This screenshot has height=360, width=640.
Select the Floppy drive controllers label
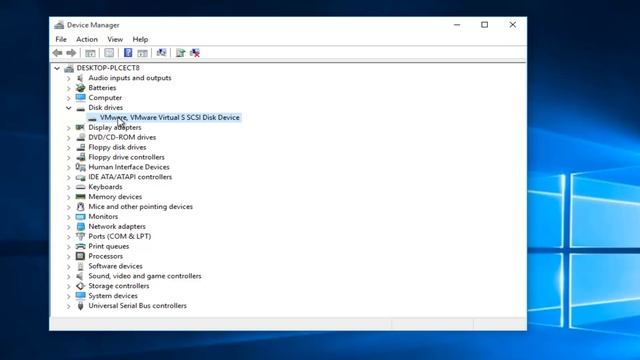127,157
